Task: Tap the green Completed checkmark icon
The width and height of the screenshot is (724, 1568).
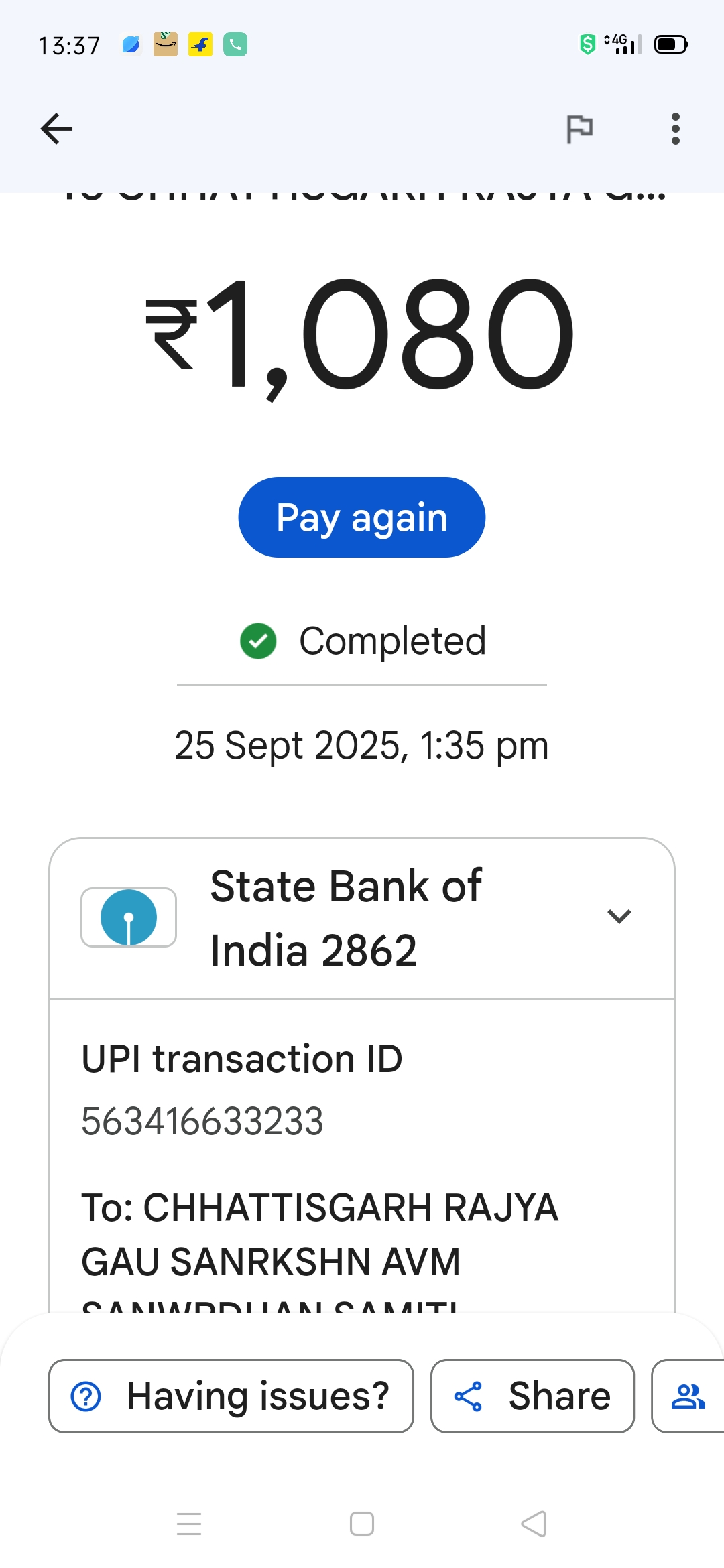Action: (258, 641)
